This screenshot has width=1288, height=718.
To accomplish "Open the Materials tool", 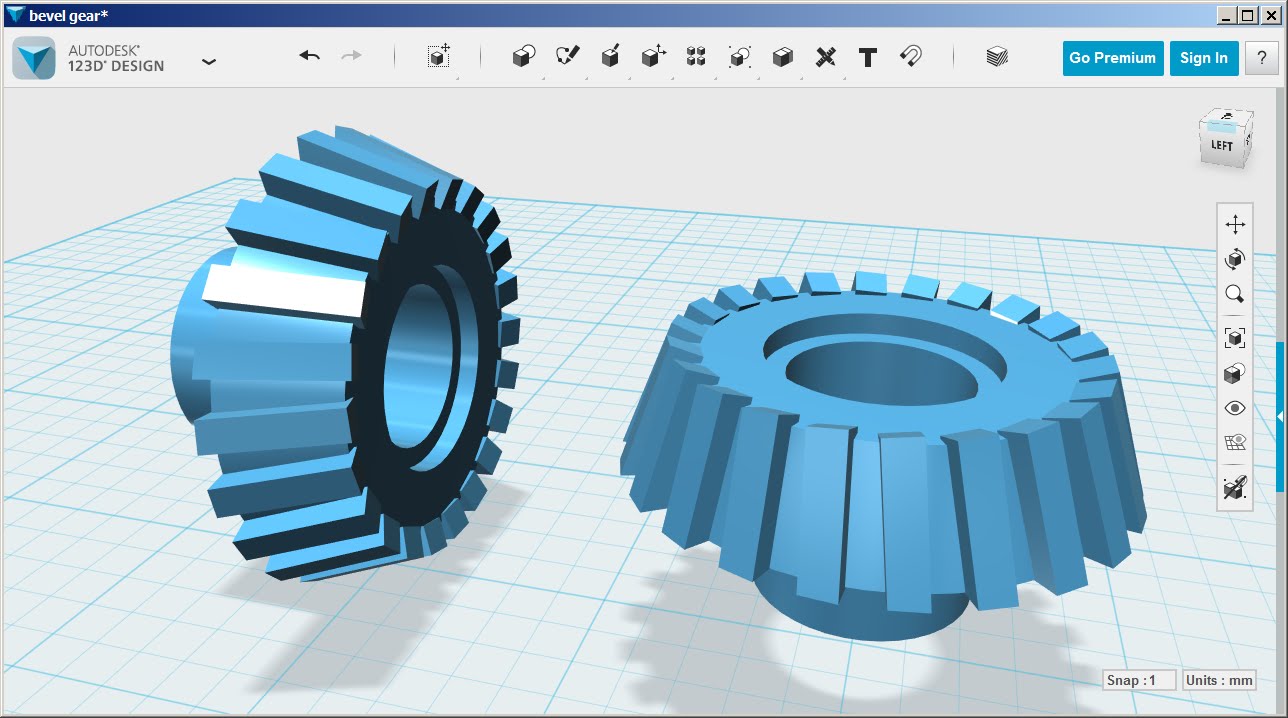I will (x=996, y=57).
